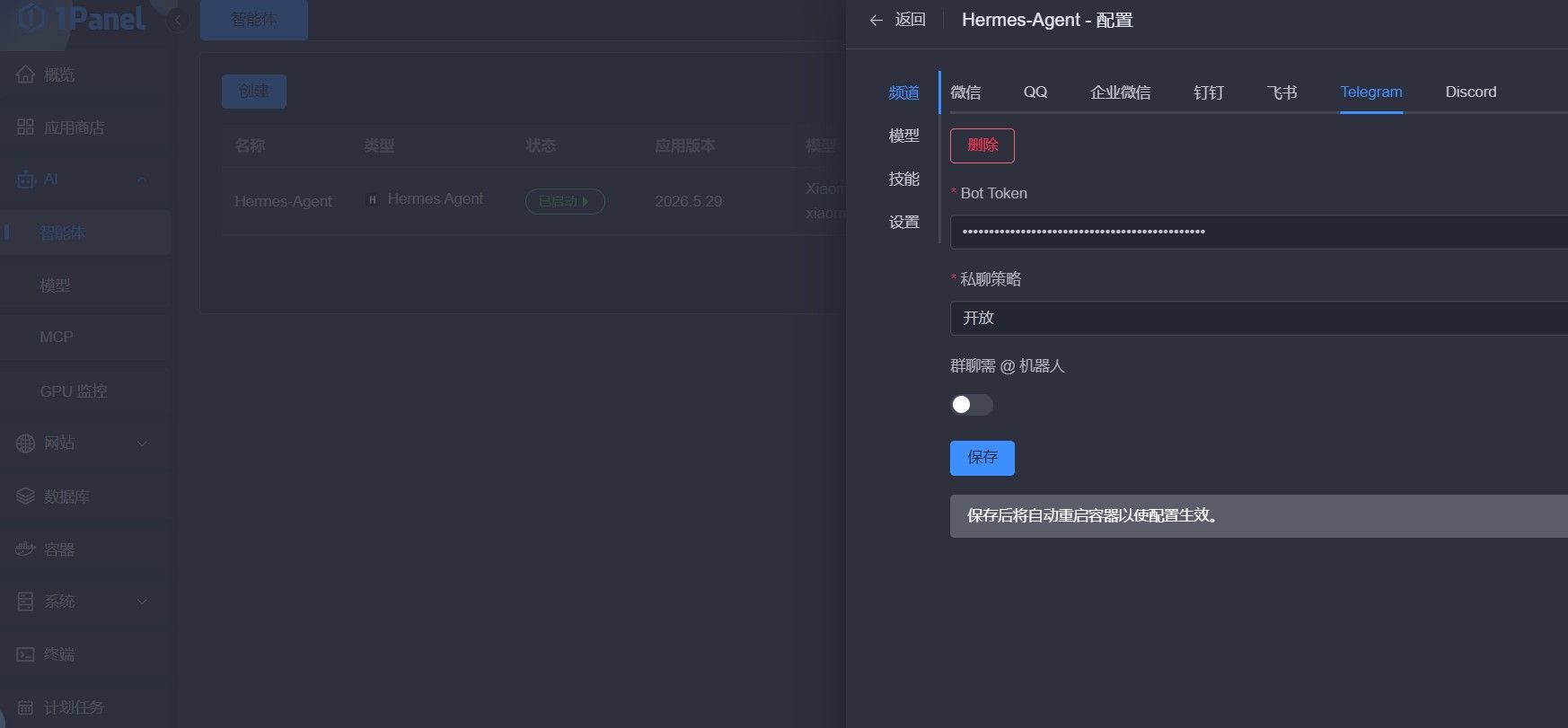This screenshot has width=1568, height=728.
Task: Click the app store grid icon
Action: click(x=25, y=127)
